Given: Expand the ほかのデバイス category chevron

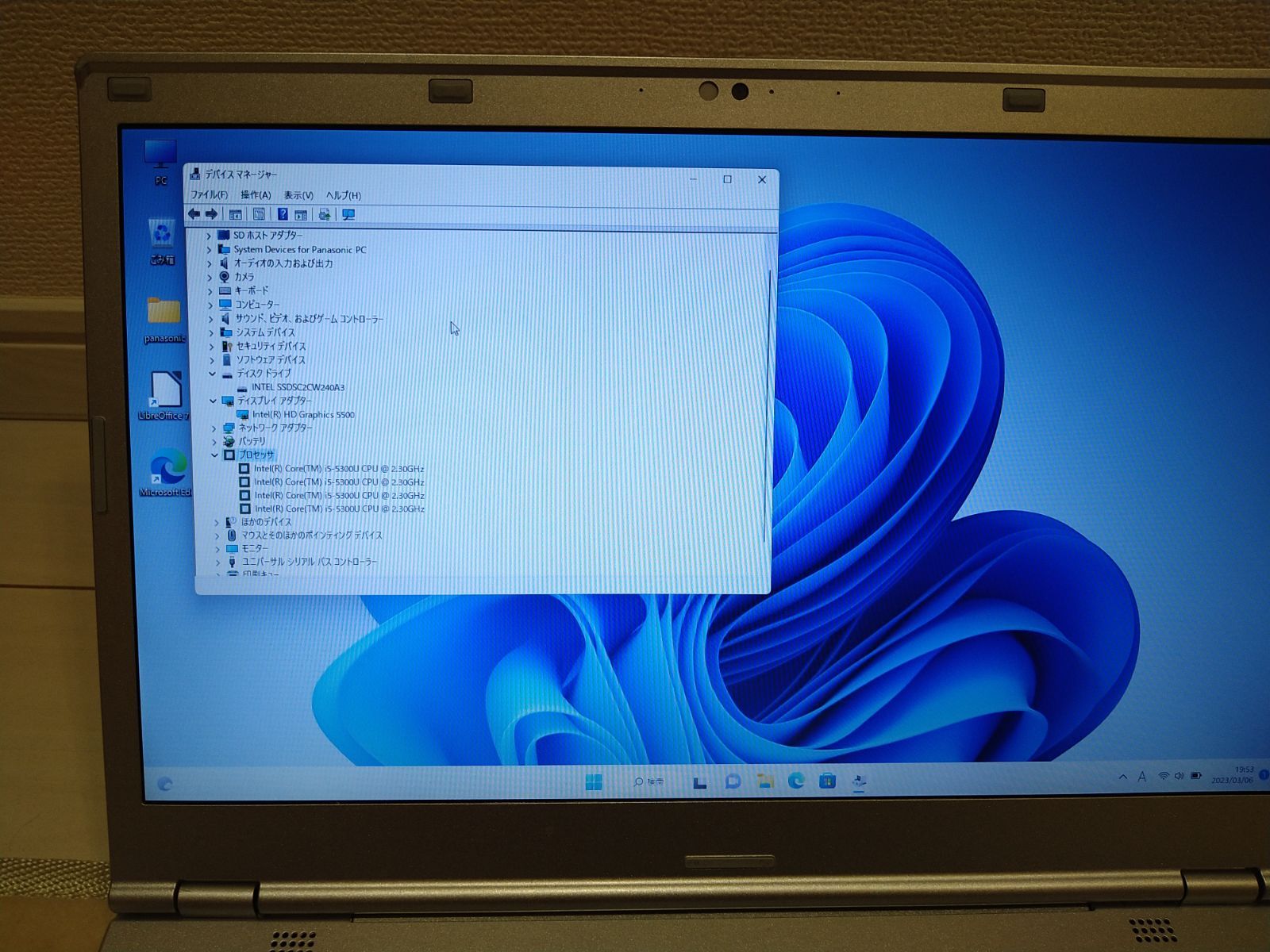Looking at the screenshot, I should pos(217,522).
